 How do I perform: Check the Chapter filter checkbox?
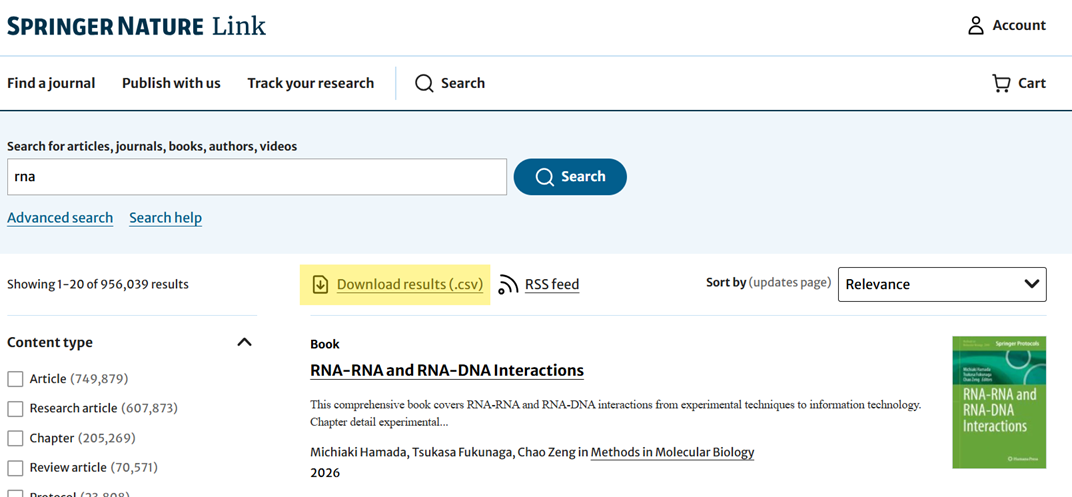tap(15, 438)
